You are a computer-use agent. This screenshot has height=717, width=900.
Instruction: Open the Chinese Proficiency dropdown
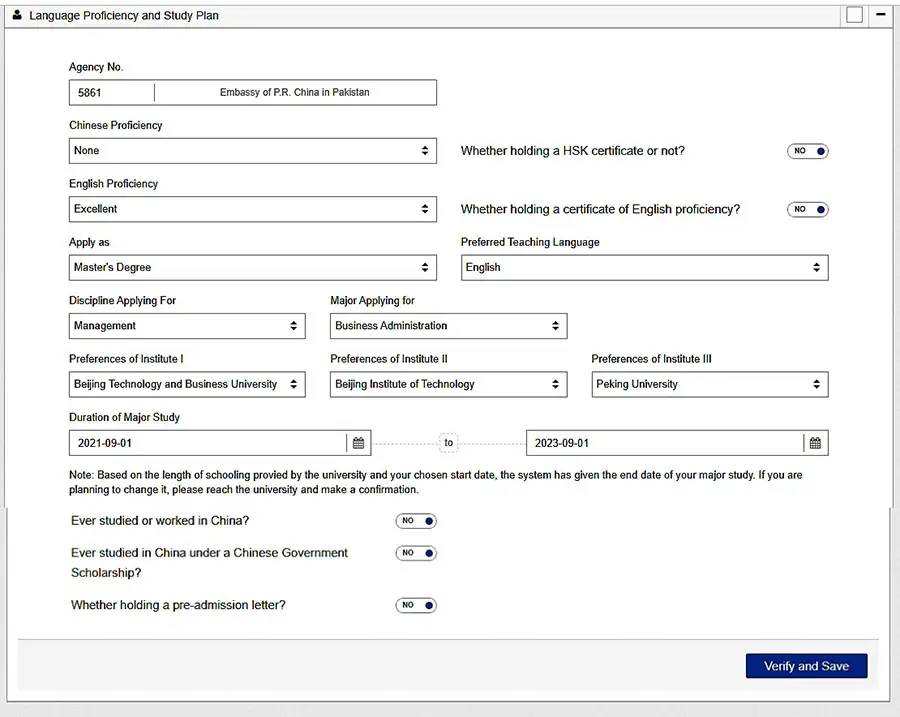click(x=252, y=151)
